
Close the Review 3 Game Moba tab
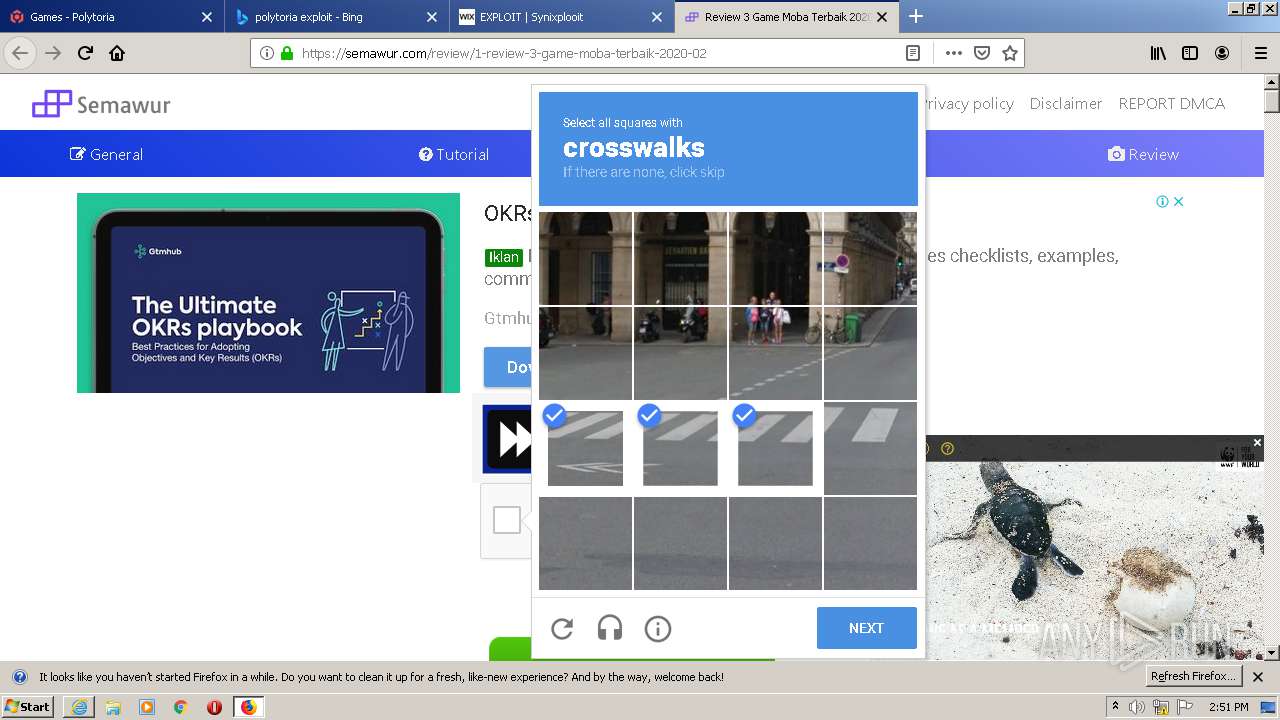[883, 17]
